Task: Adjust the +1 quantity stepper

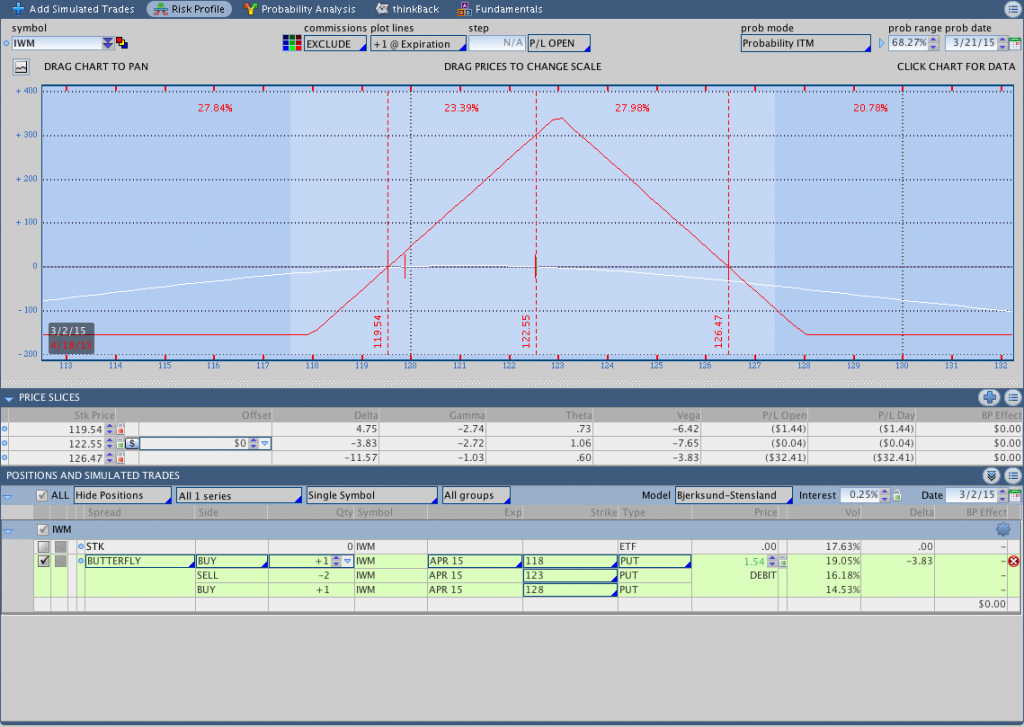Action: coord(336,561)
